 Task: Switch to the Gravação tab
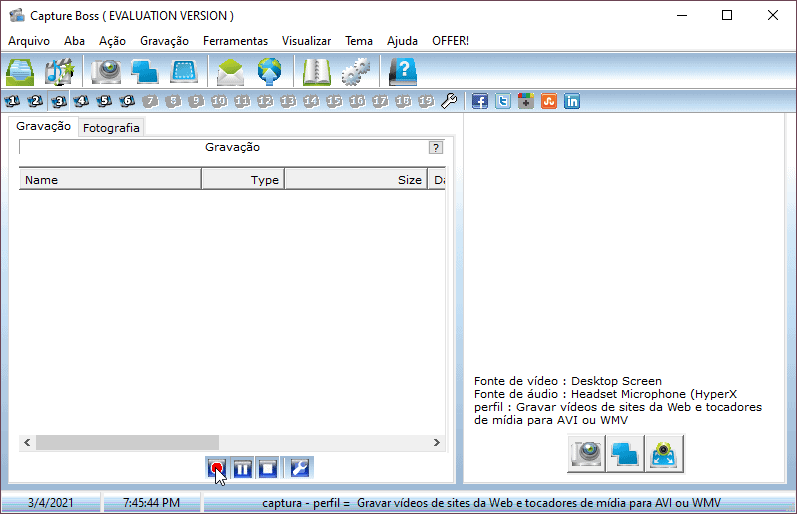click(x=43, y=126)
